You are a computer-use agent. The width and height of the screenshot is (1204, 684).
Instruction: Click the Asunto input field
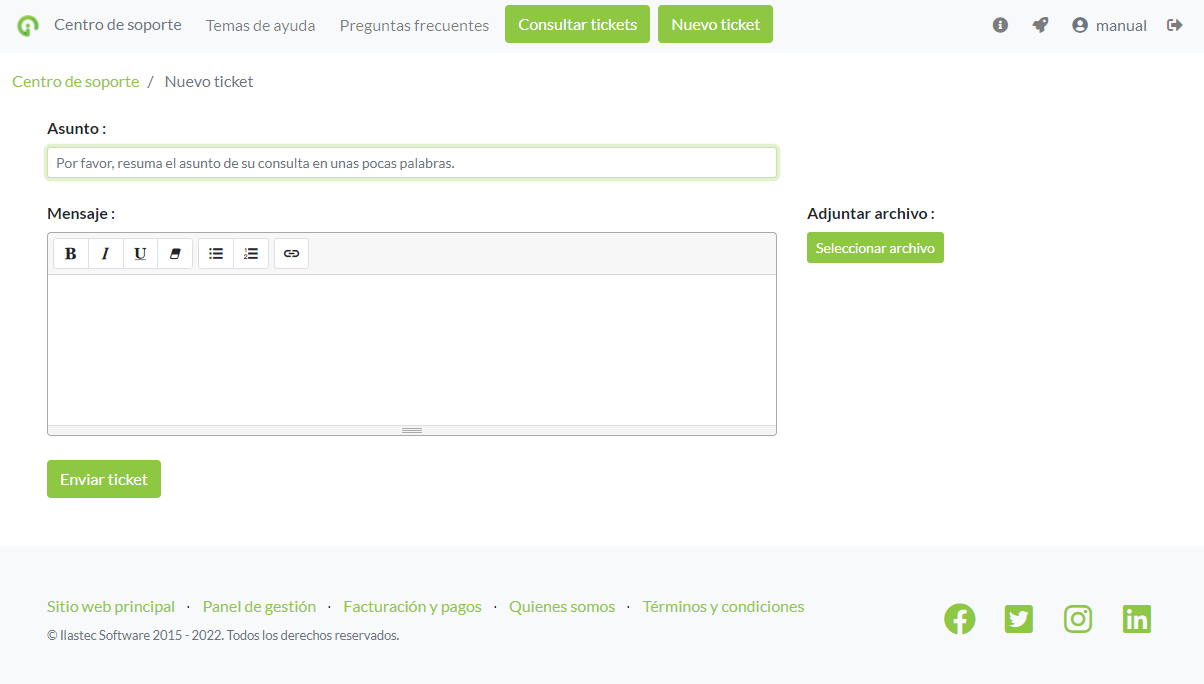(x=411, y=162)
